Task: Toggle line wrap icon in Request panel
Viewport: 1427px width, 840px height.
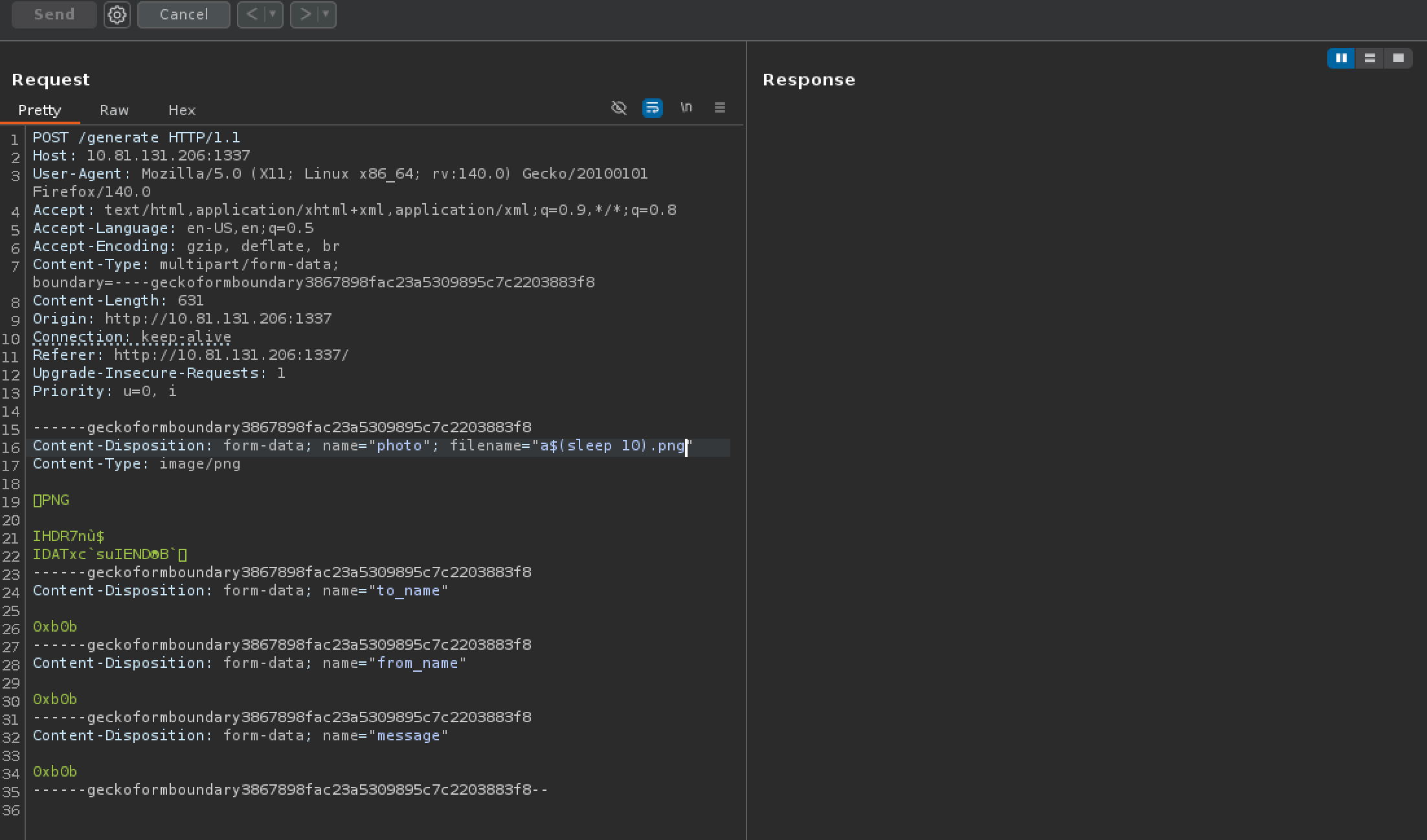Action: pyautogui.click(x=652, y=107)
